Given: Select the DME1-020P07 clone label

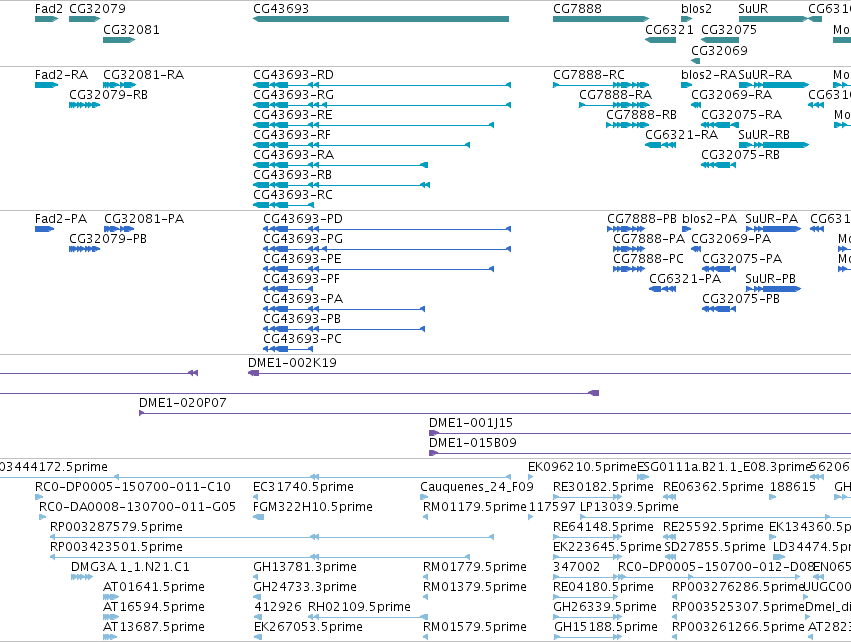Looking at the screenshot, I should click(x=182, y=403).
